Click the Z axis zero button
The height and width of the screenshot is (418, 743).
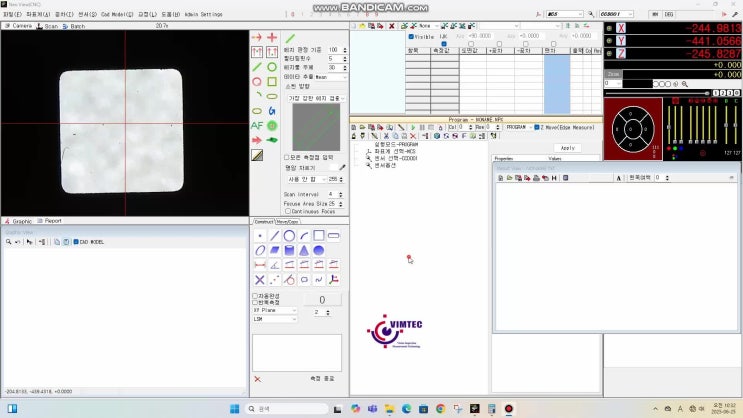tap(621, 54)
